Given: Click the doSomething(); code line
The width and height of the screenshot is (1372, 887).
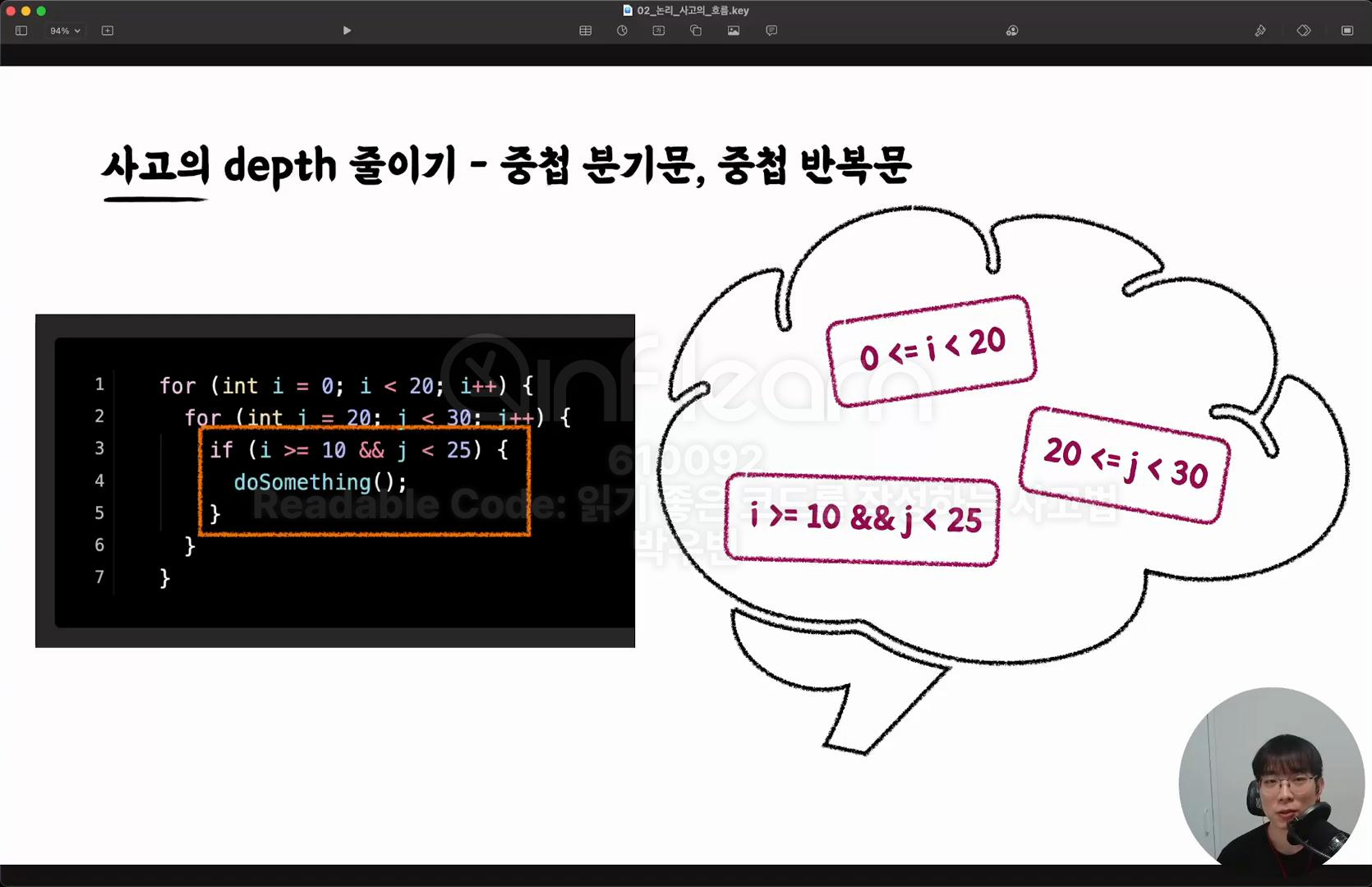Looking at the screenshot, I should (x=320, y=482).
